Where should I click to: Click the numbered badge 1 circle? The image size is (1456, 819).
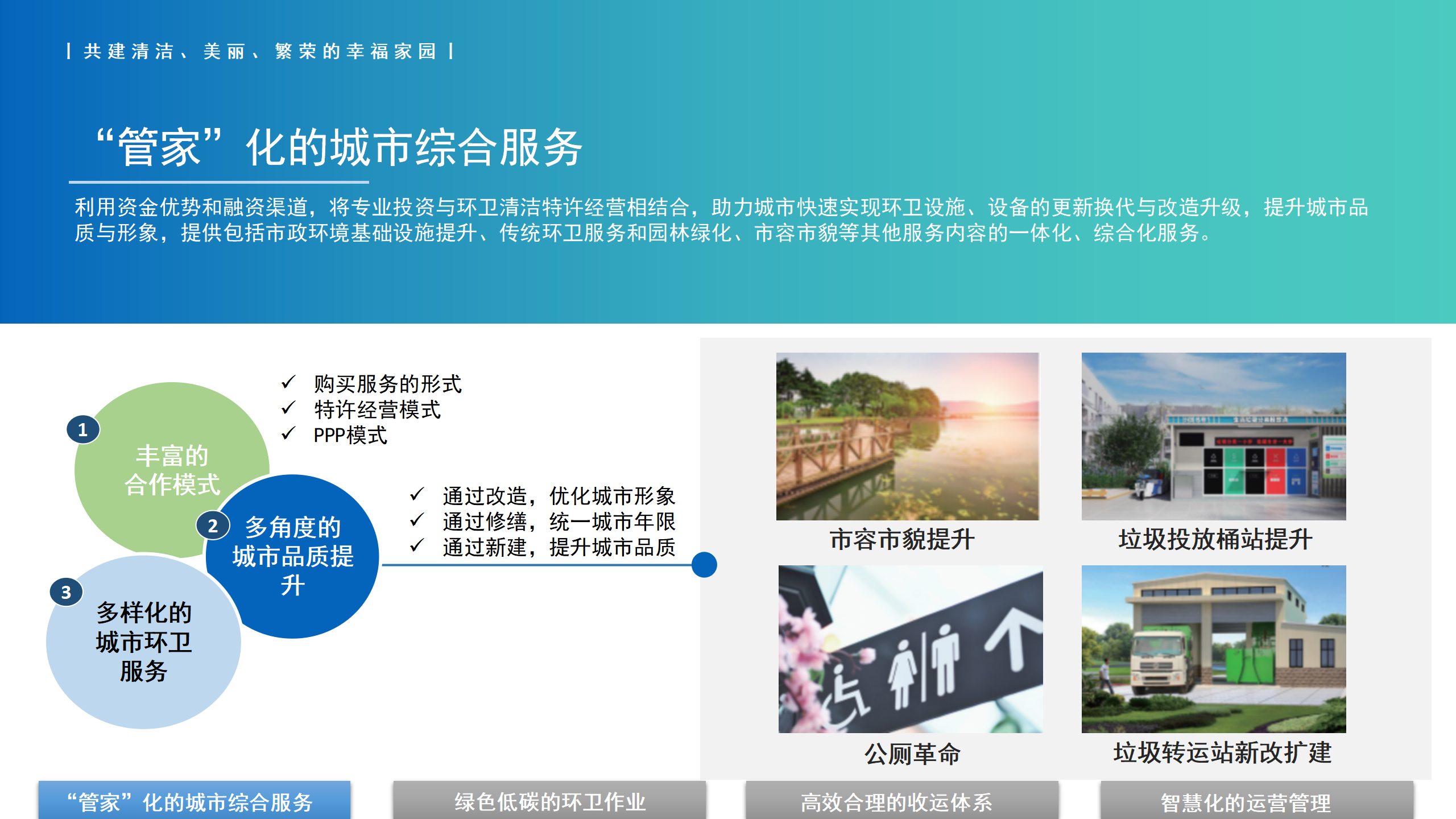[83, 429]
